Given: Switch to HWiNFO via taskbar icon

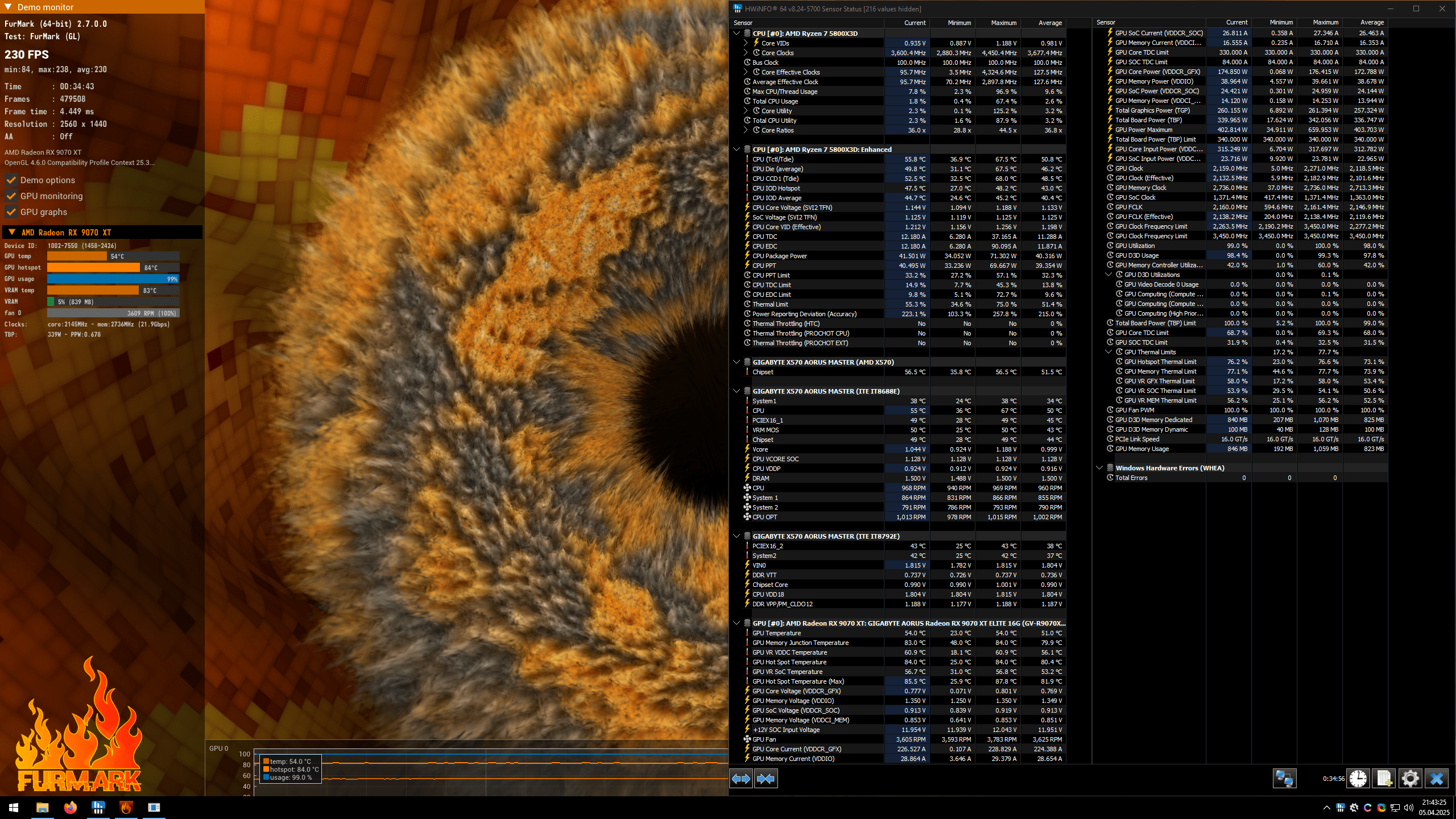Looking at the screenshot, I should pos(98,808).
